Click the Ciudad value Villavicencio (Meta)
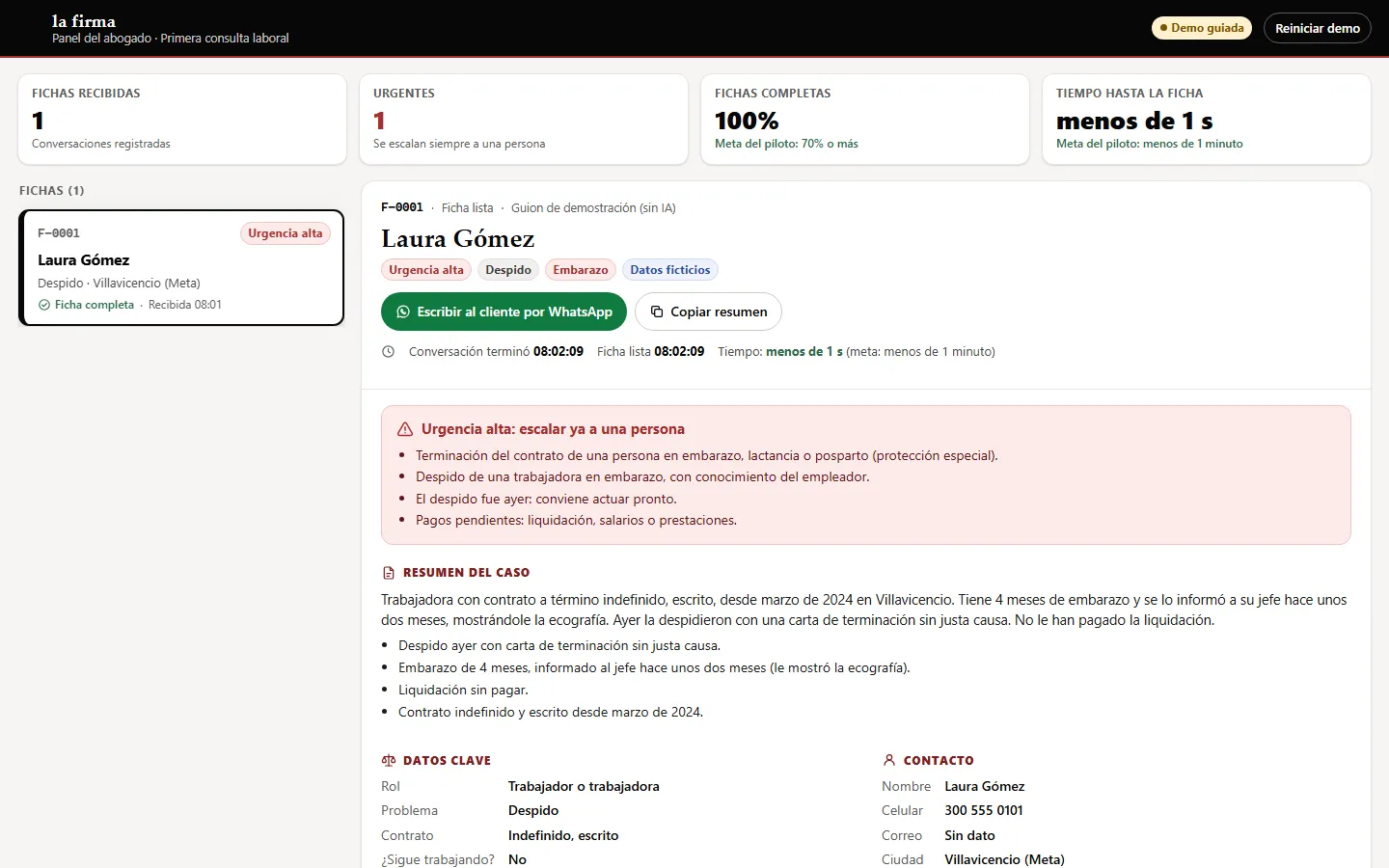 coord(1004,860)
